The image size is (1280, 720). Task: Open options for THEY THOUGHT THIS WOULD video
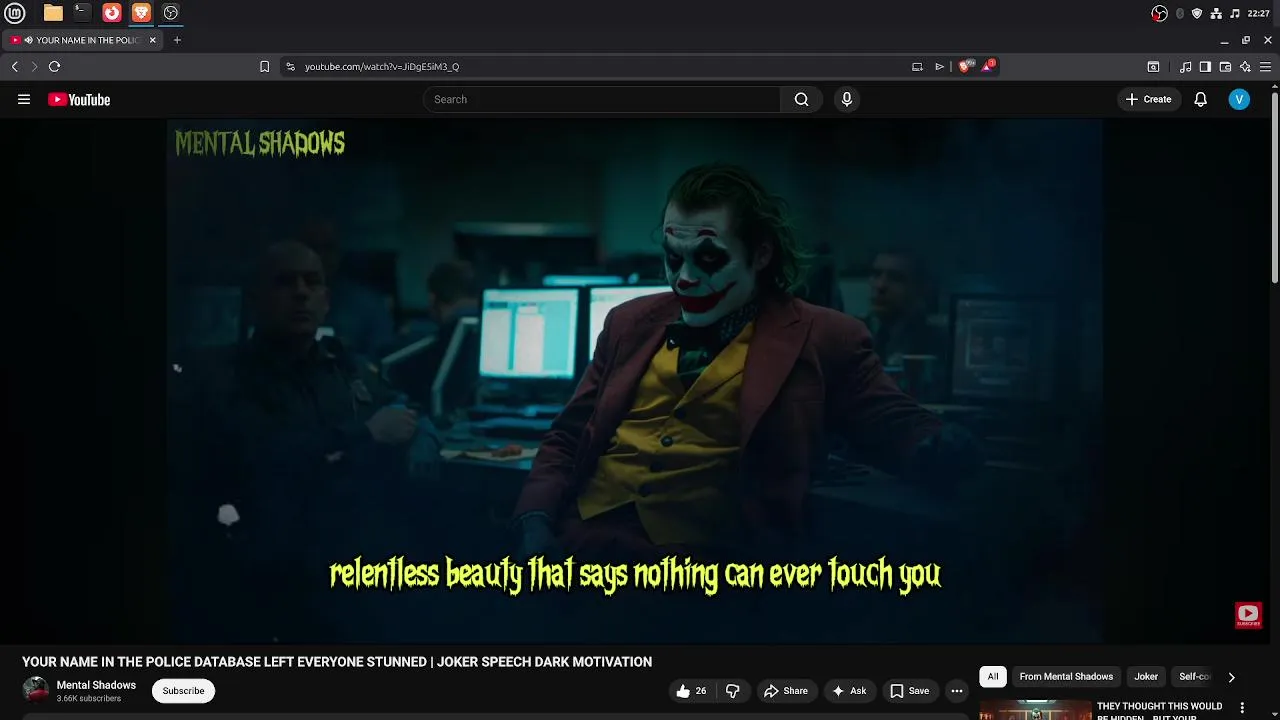1243,706
